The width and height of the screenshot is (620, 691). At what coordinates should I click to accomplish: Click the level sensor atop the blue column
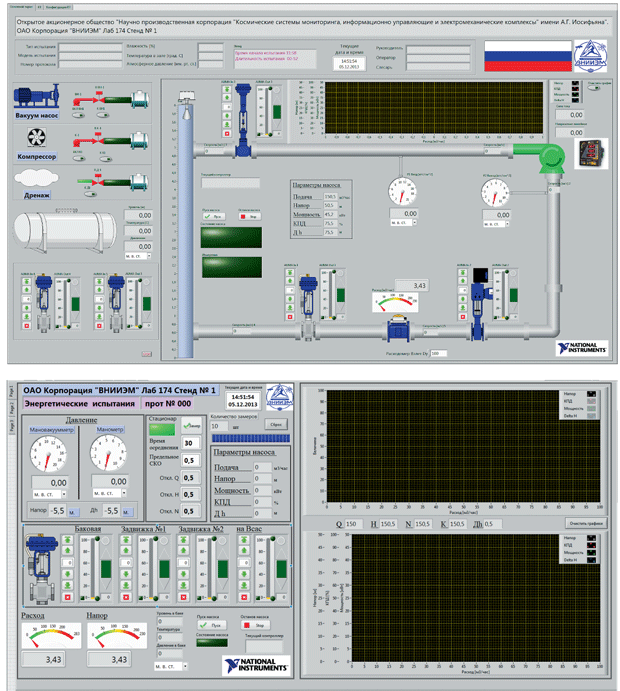pos(187,104)
